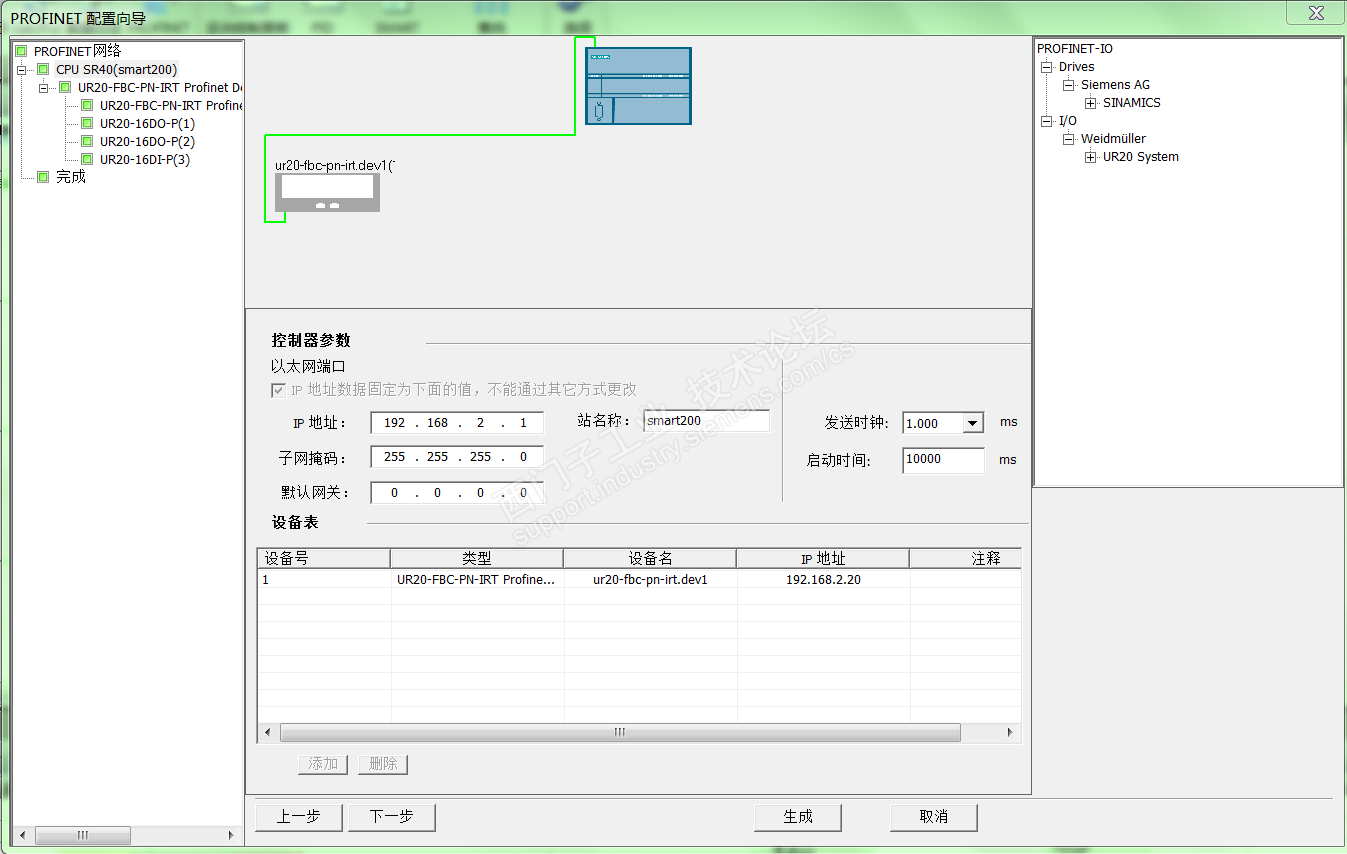Click the 下一步 button

[x=392, y=817]
